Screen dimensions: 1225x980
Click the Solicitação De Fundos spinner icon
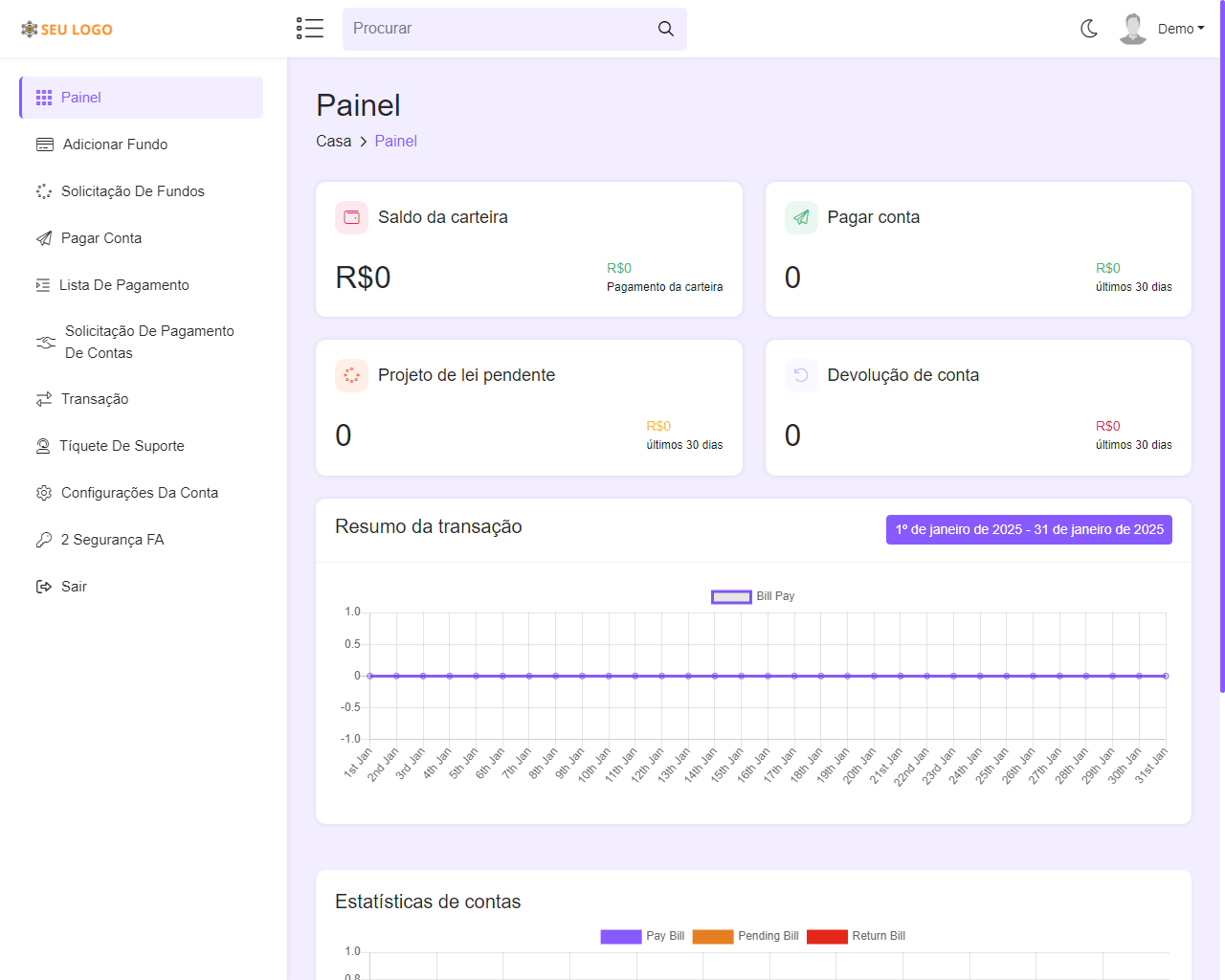pos(44,191)
